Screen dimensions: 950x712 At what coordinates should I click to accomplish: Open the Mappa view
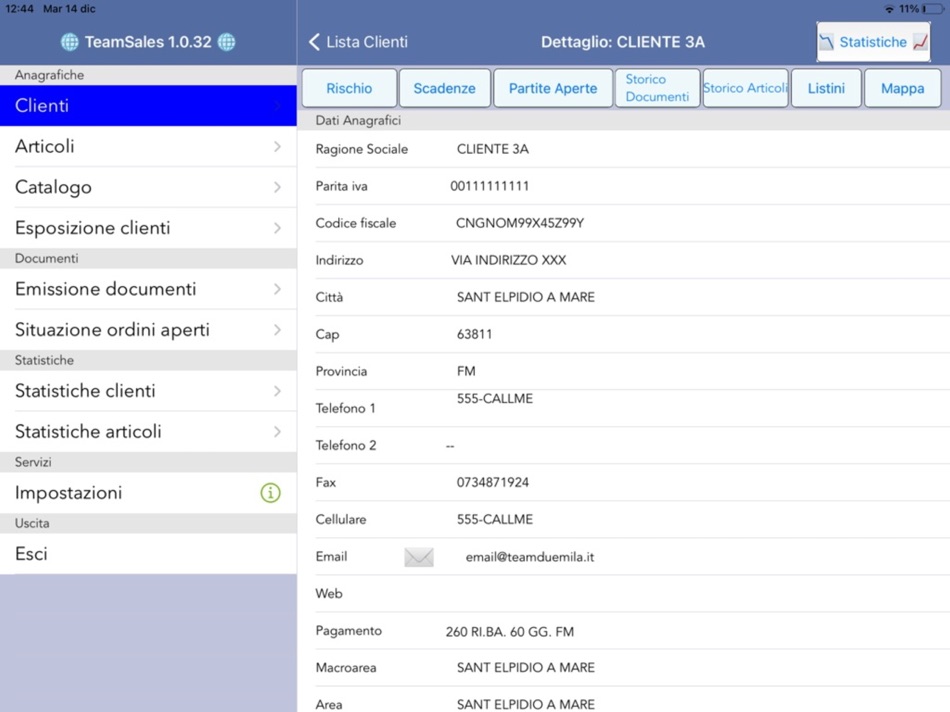(x=902, y=88)
